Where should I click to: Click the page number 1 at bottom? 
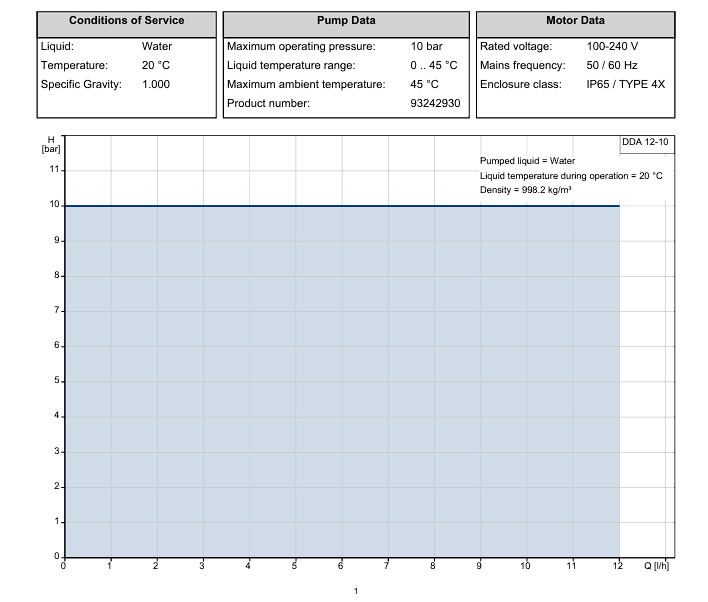[x=355, y=591]
